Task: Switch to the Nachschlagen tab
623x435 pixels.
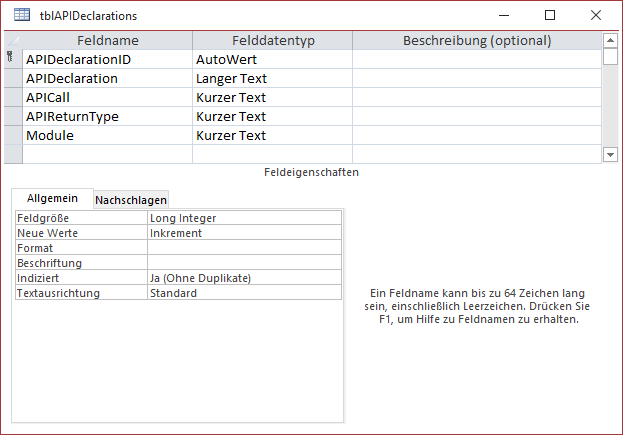Action: 131,200
